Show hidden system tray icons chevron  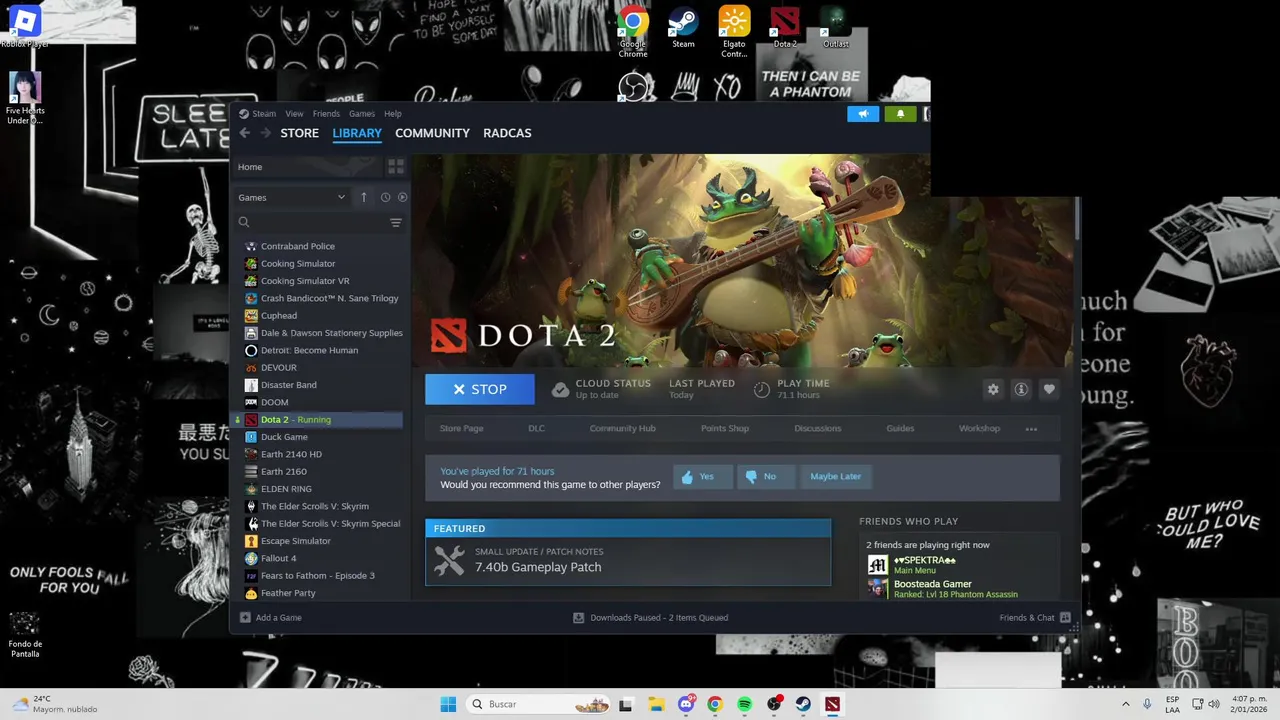(x=1126, y=704)
